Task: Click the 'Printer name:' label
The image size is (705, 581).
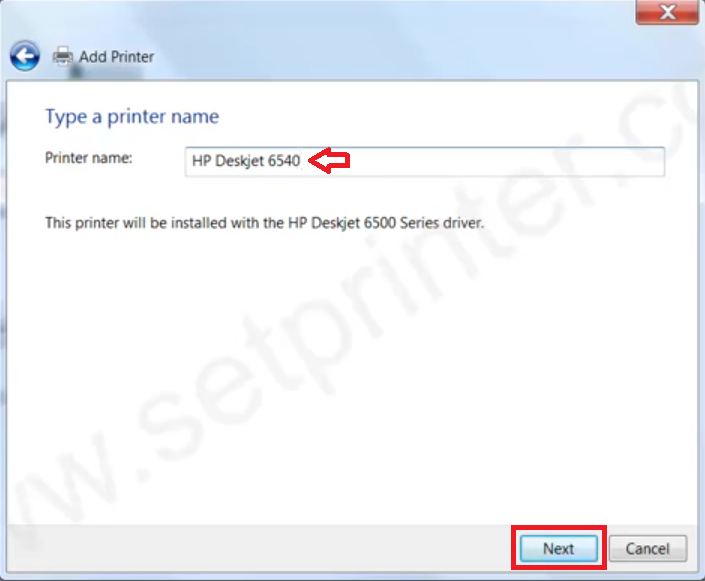Action: click(x=89, y=158)
